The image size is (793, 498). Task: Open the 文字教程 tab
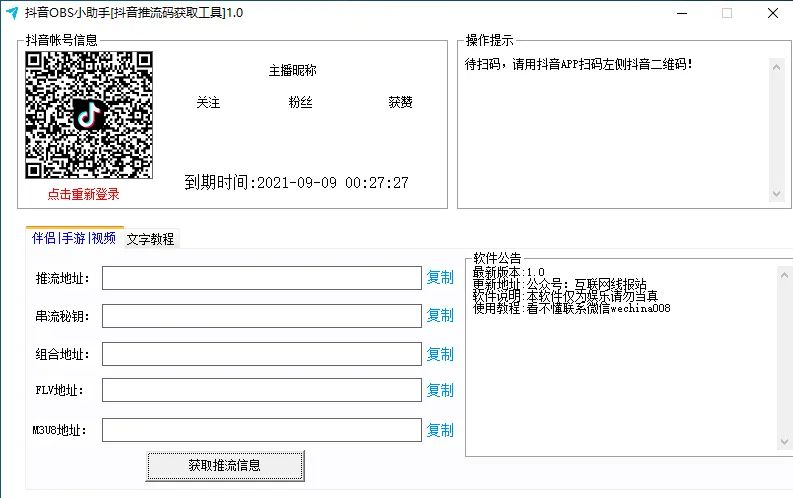coord(150,239)
